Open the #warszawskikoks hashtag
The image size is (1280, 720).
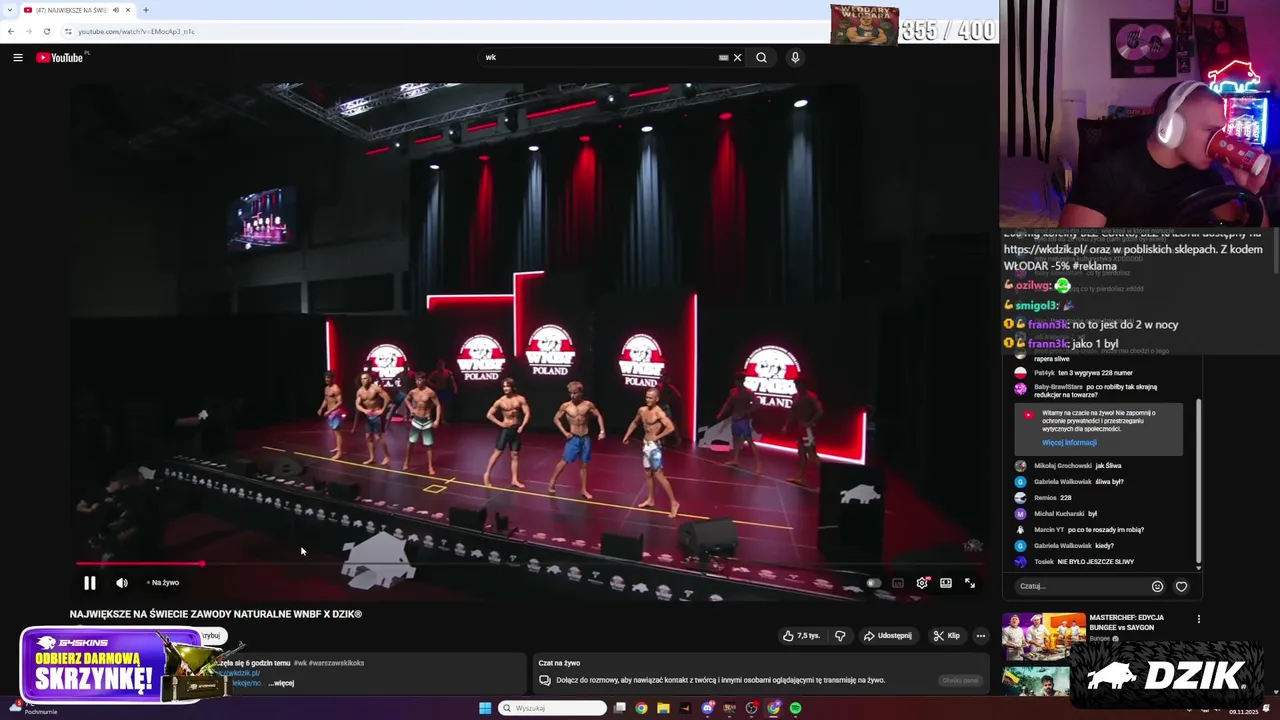tap(337, 663)
